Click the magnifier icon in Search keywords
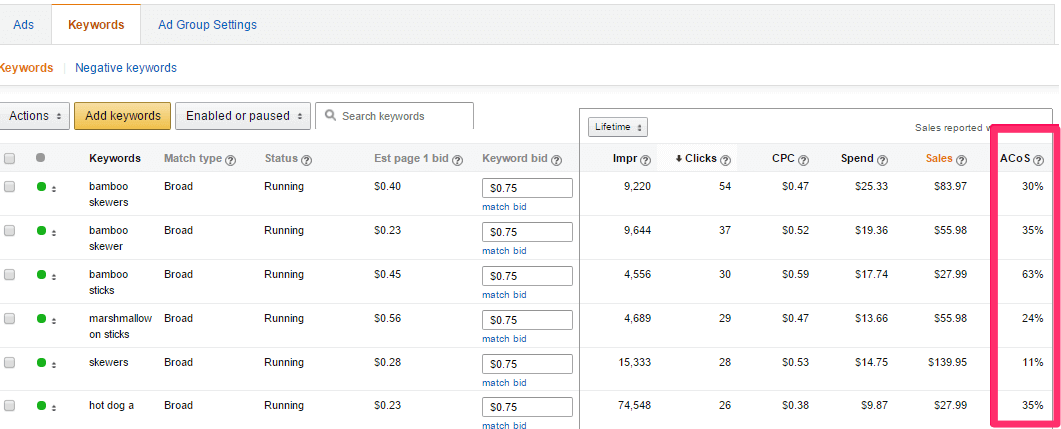1061x429 pixels. 330,116
